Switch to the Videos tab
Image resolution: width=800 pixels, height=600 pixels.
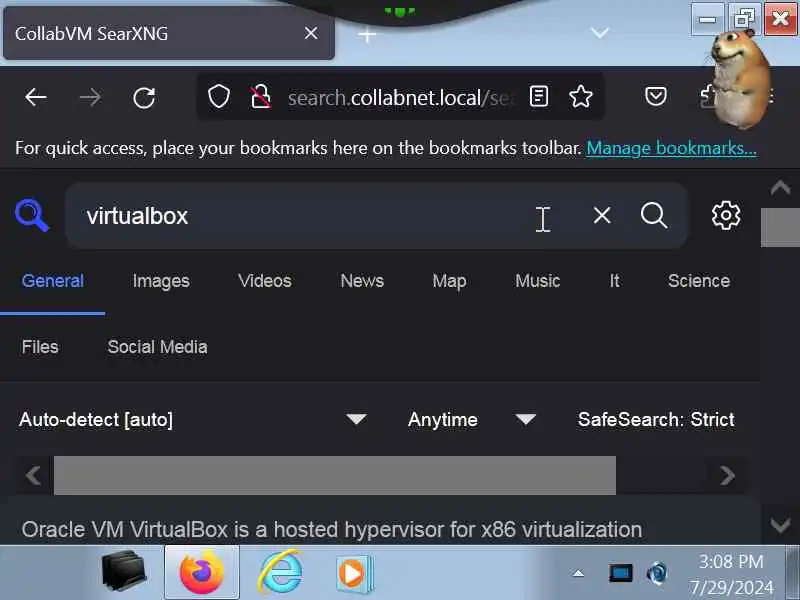pos(265,281)
